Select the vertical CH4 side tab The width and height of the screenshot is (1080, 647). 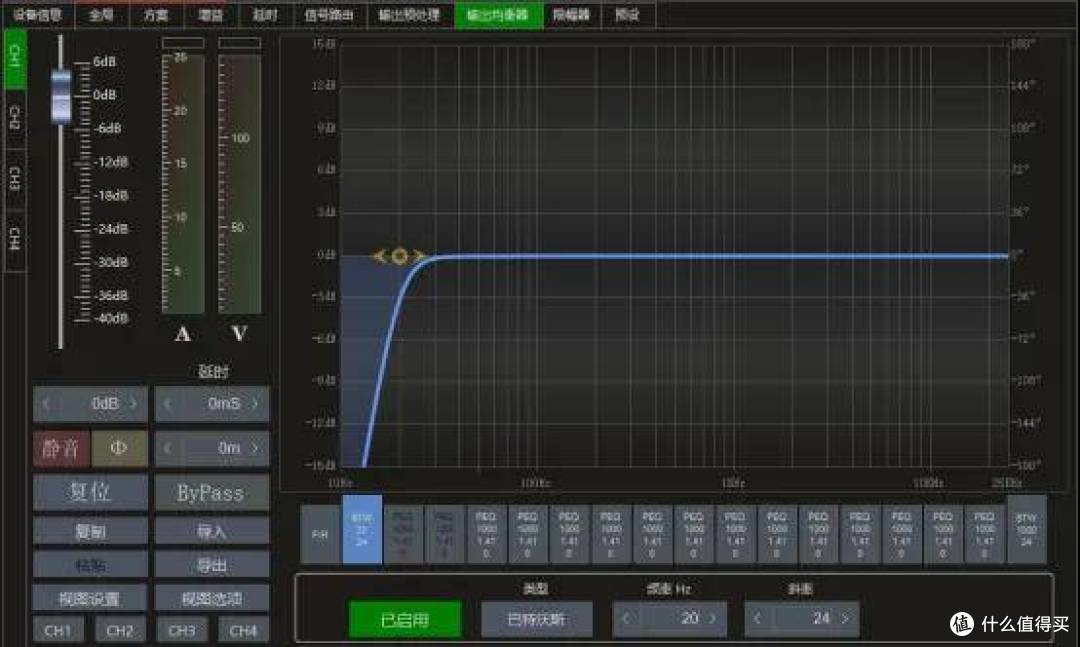[14, 238]
